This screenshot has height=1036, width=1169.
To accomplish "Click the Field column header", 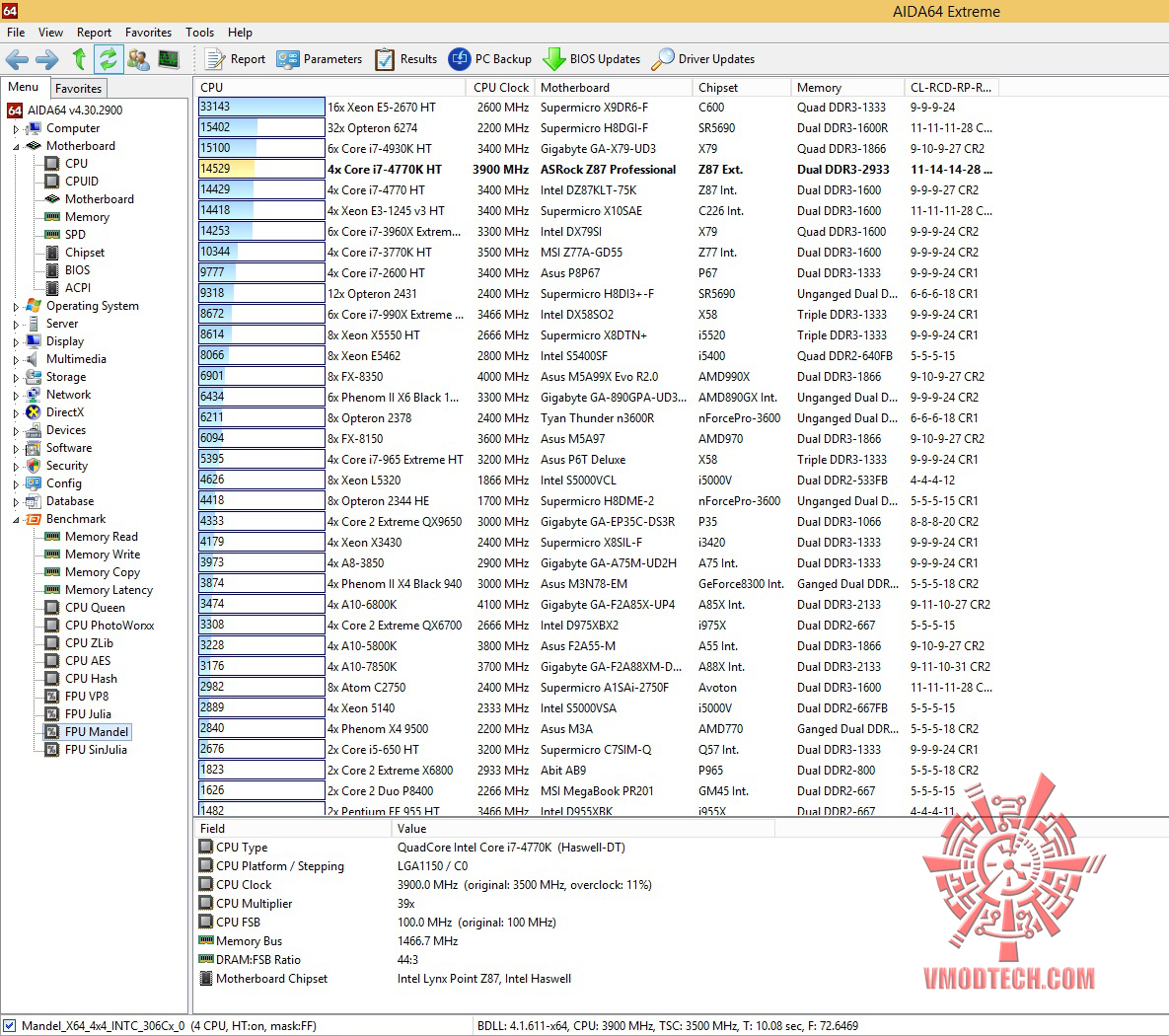I will coord(292,829).
